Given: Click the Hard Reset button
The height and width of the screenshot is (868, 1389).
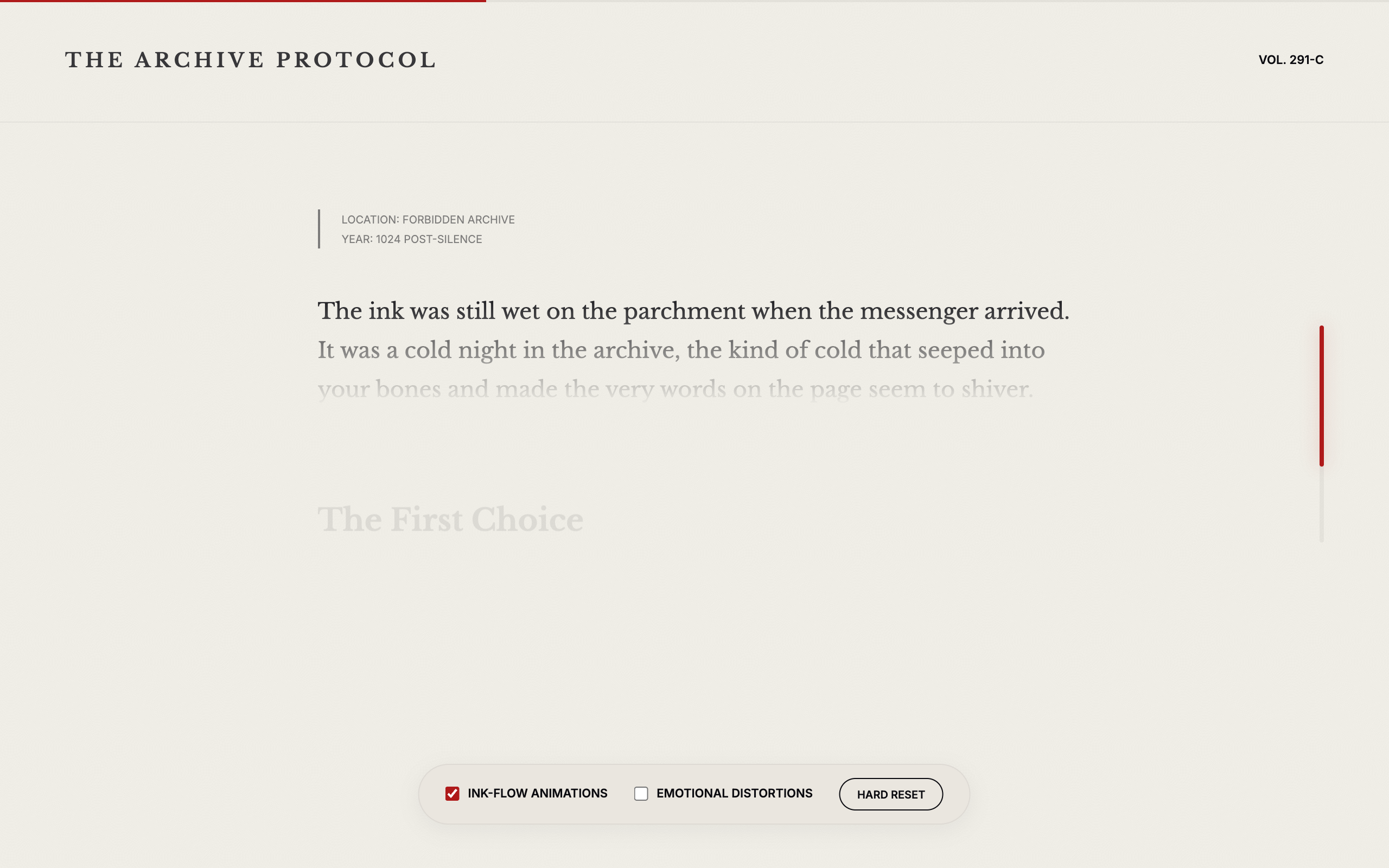Looking at the screenshot, I should pos(890,794).
